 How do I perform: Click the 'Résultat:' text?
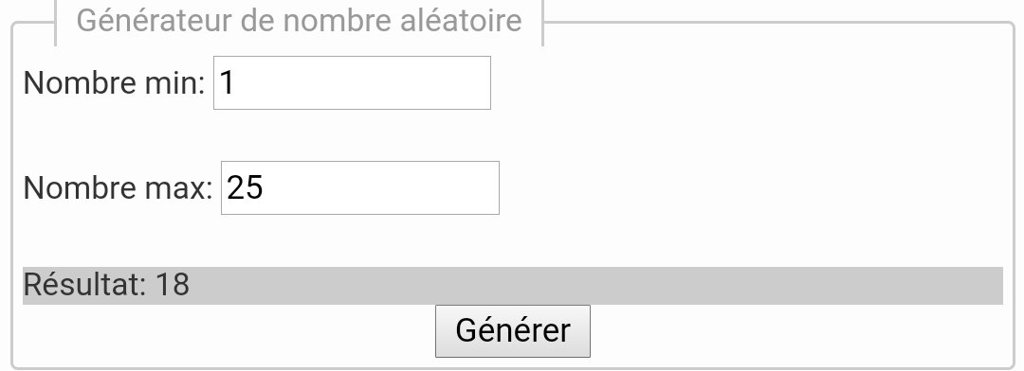tap(85, 285)
